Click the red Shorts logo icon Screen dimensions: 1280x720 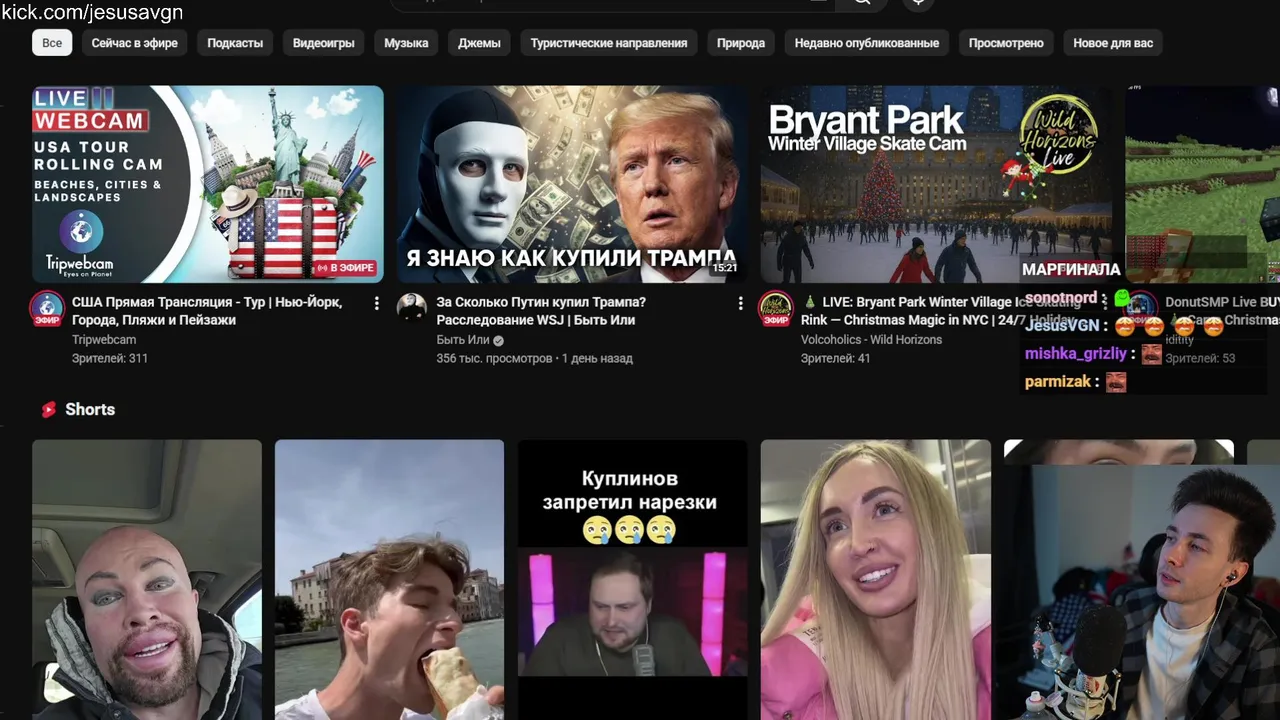[x=48, y=409]
